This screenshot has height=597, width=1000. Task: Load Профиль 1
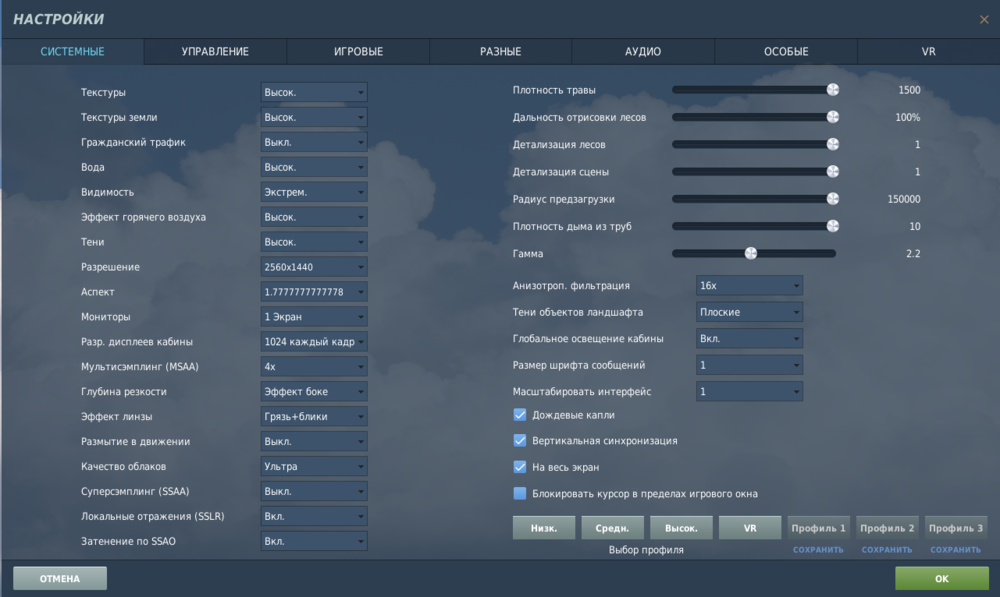818,528
